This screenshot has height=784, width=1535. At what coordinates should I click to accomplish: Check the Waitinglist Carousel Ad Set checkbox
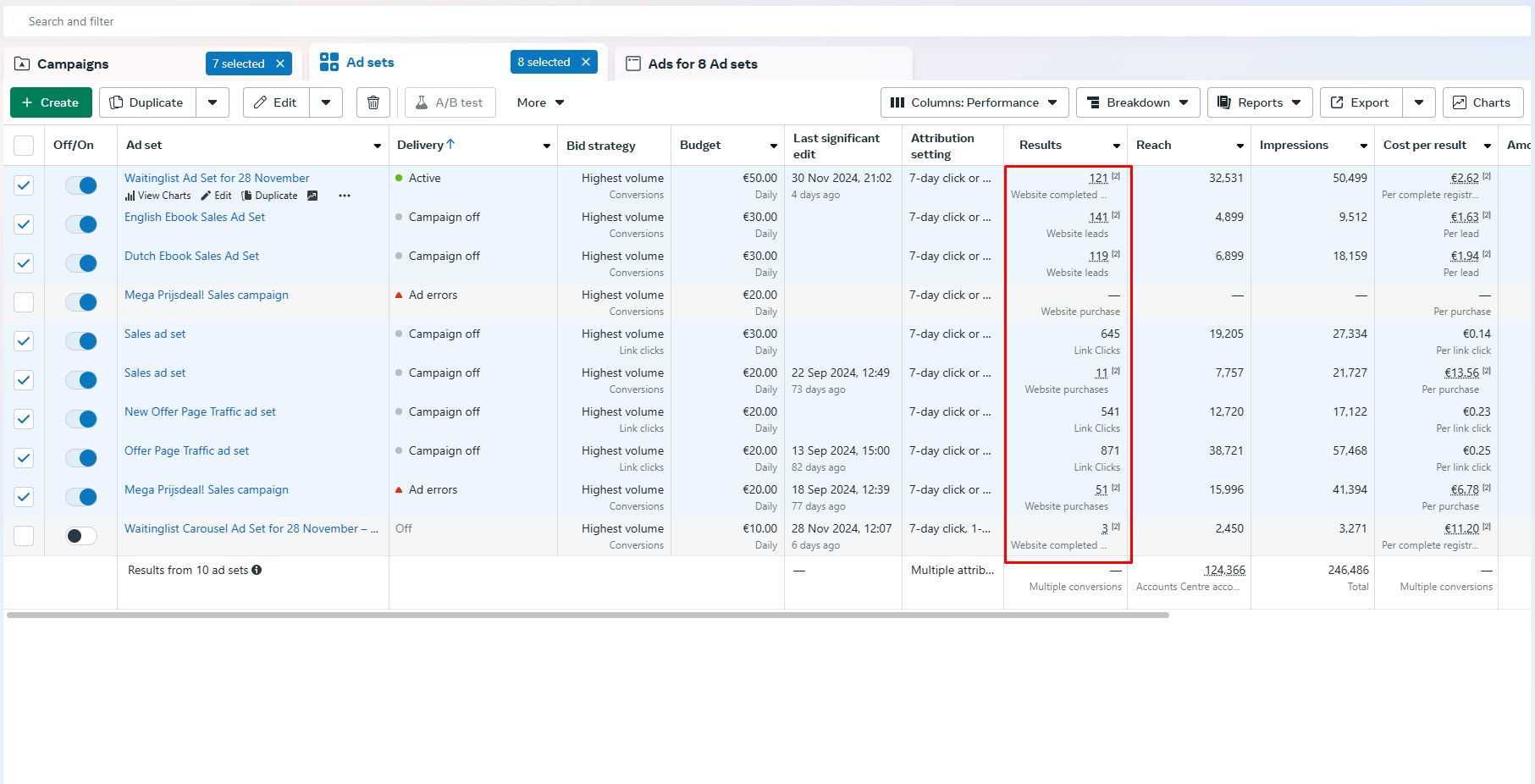pos(24,536)
